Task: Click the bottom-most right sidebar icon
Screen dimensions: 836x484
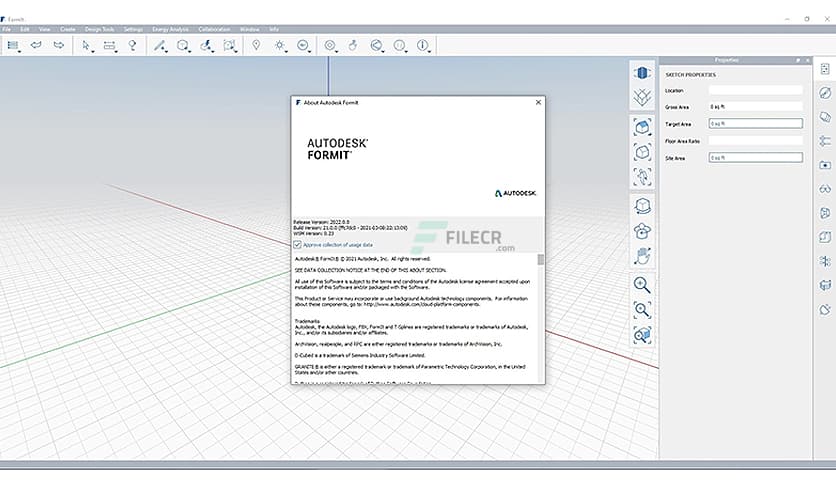Action: click(825, 309)
